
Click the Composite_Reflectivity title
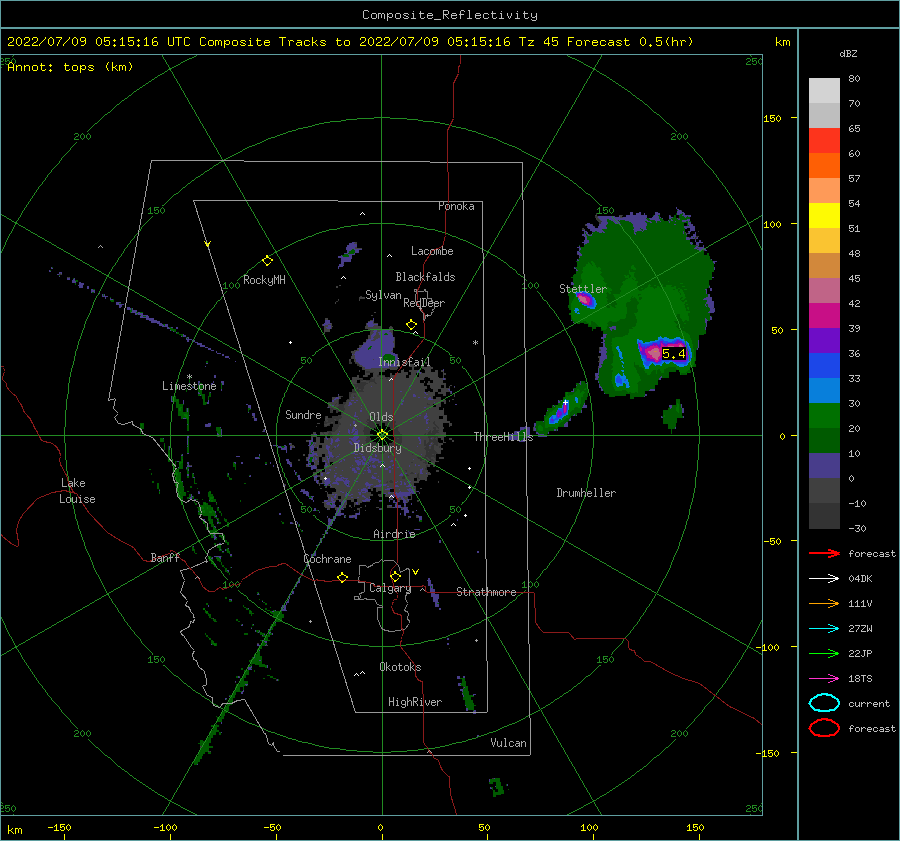tap(450, 15)
